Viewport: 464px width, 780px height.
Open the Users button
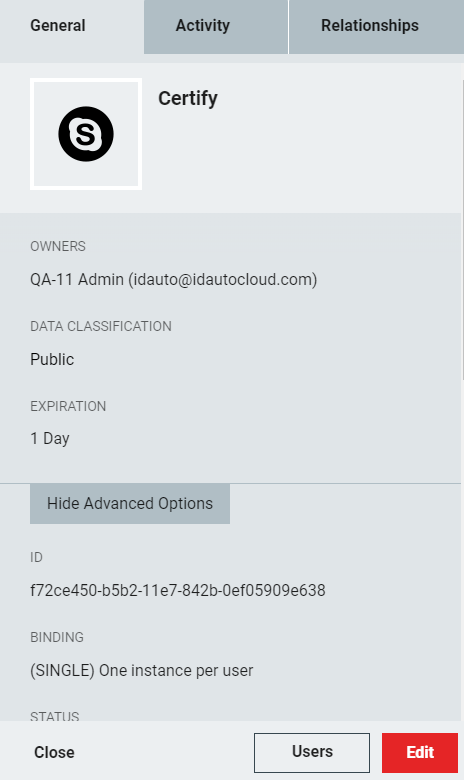click(x=312, y=752)
